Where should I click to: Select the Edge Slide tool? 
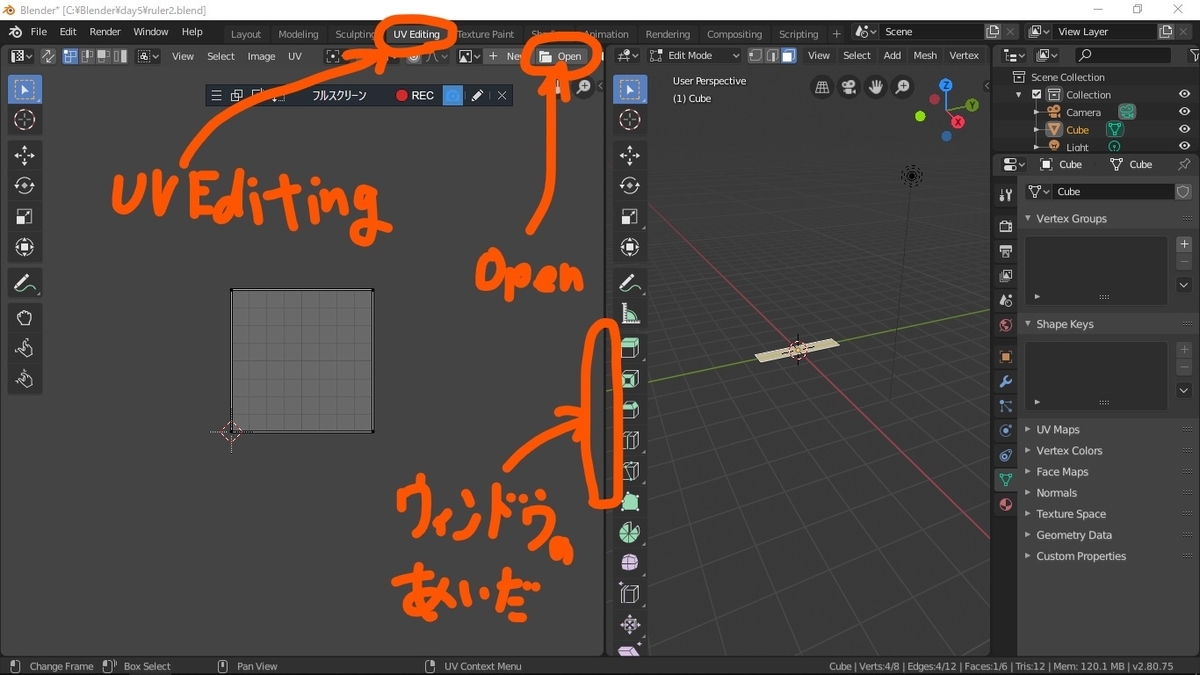coord(630,594)
